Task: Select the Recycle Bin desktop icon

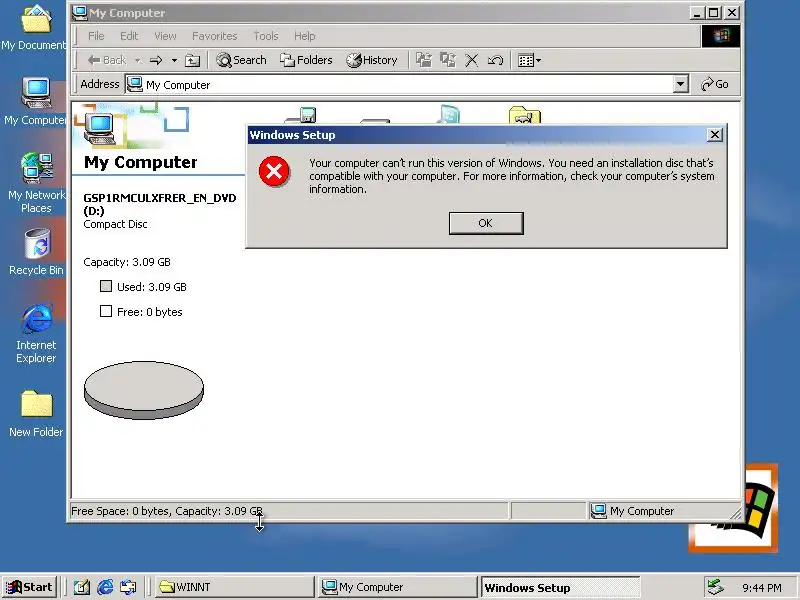Action: (x=36, y=252)
